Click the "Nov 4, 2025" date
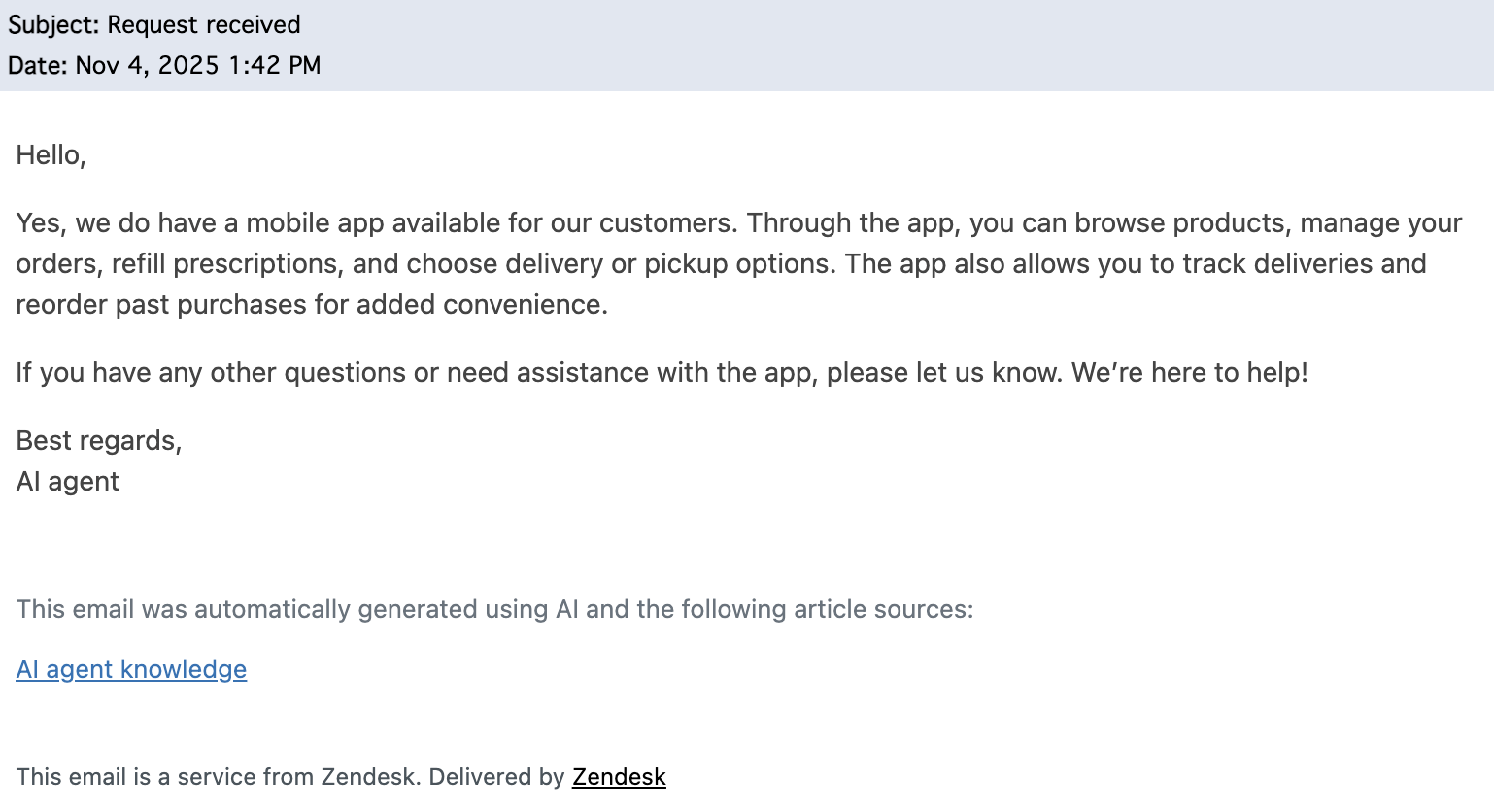1494x812 pixels. 147,65
